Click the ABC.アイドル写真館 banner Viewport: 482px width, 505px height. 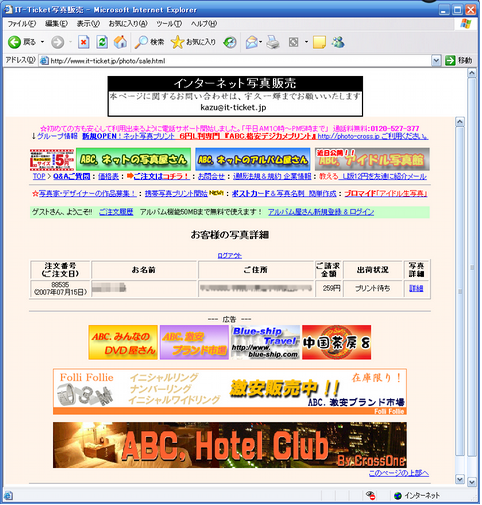pos(372,159)
